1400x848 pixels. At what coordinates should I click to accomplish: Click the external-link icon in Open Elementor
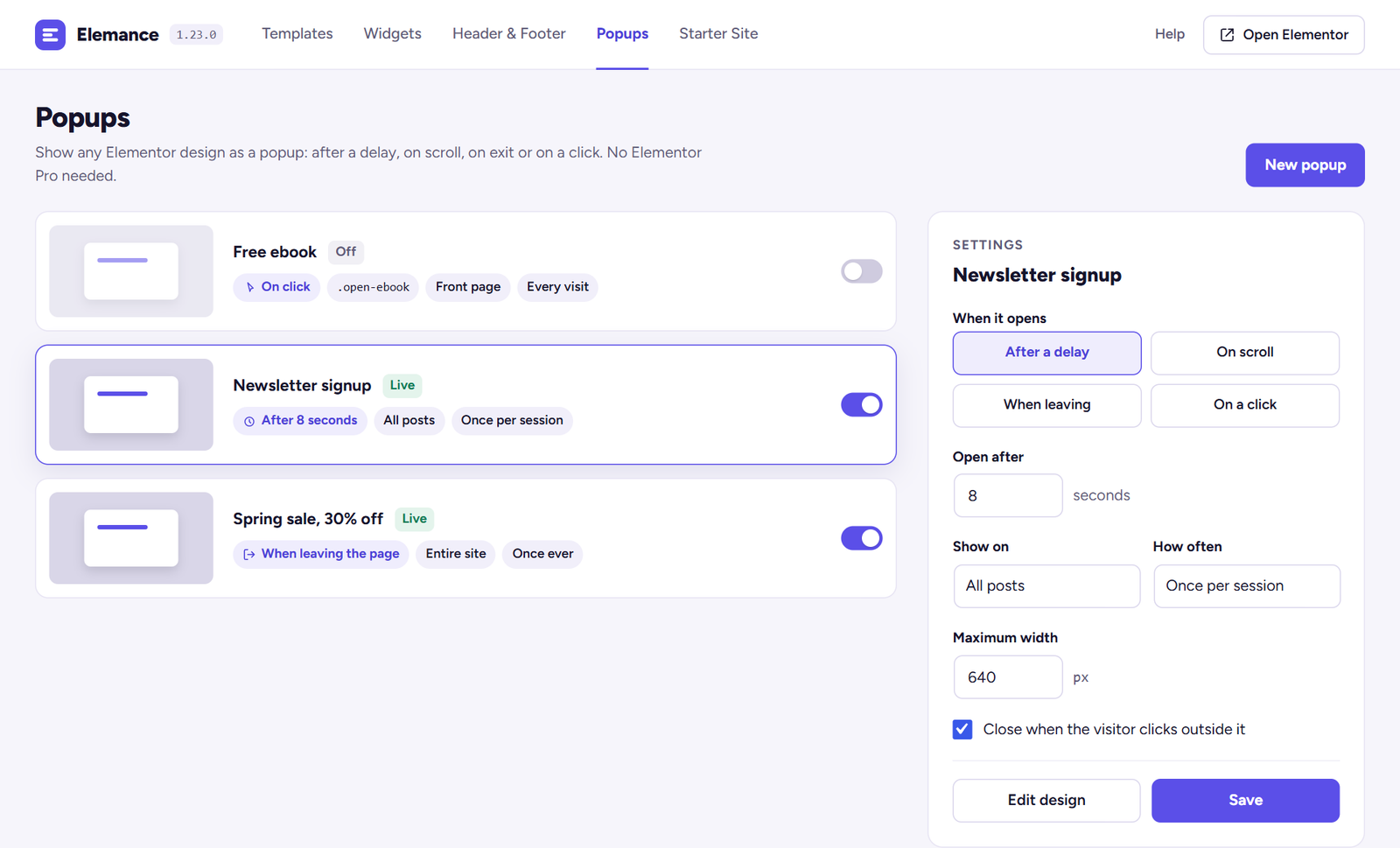(1227, 35)
